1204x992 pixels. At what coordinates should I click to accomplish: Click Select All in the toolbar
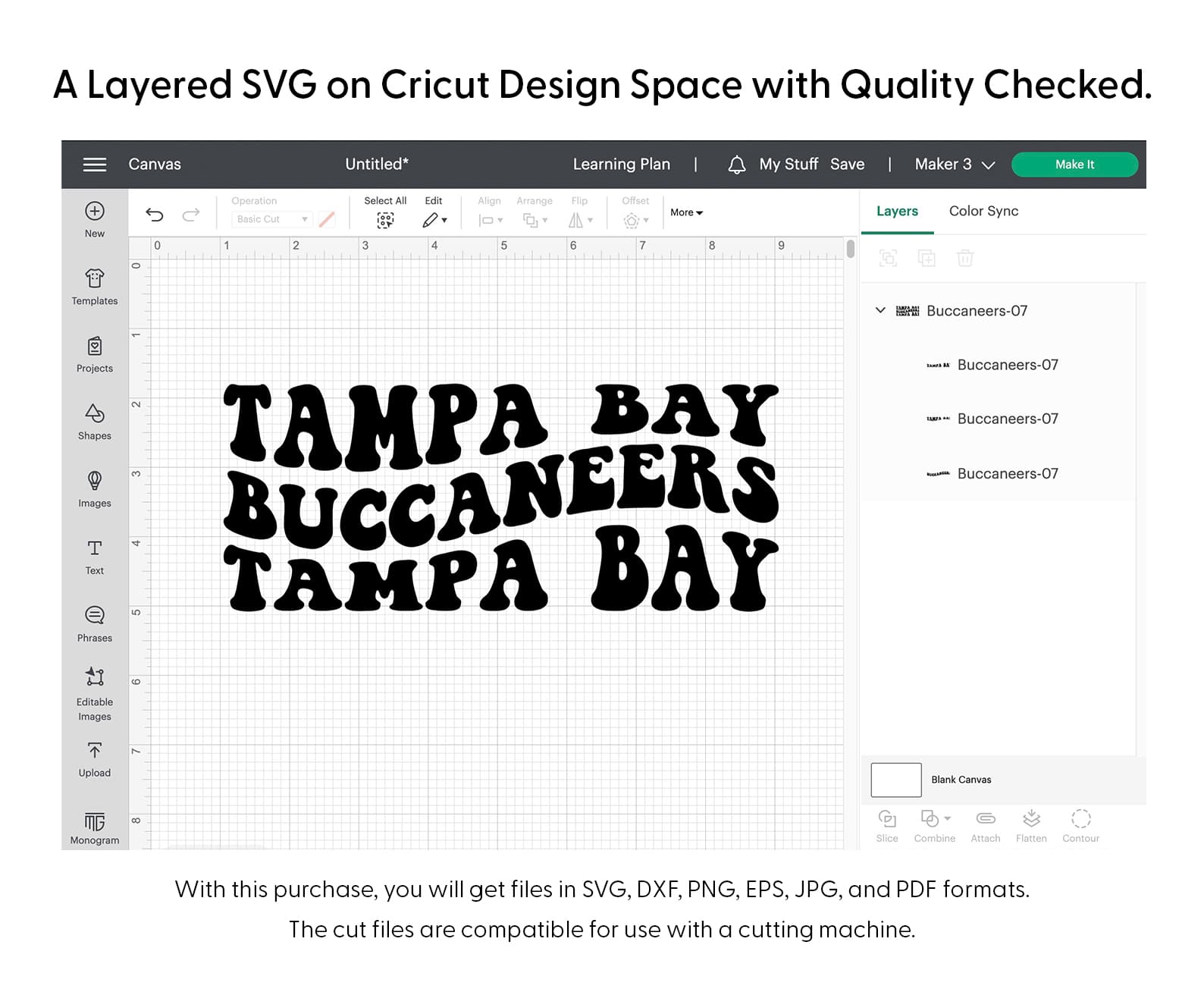[385, 212]
